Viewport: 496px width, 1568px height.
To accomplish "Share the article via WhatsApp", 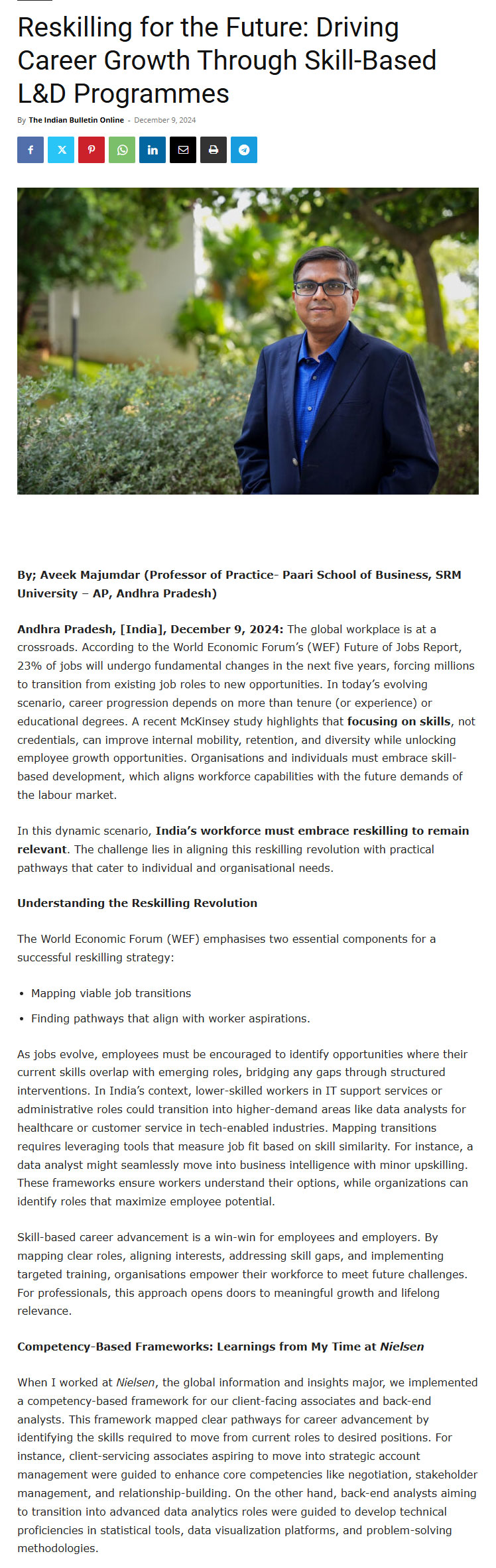I will pos(122,150).
